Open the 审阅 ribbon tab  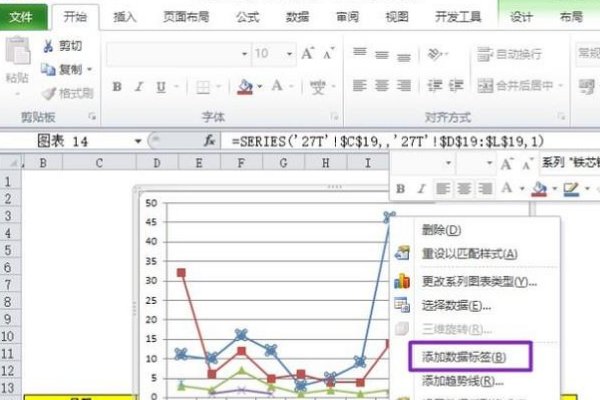347,17
